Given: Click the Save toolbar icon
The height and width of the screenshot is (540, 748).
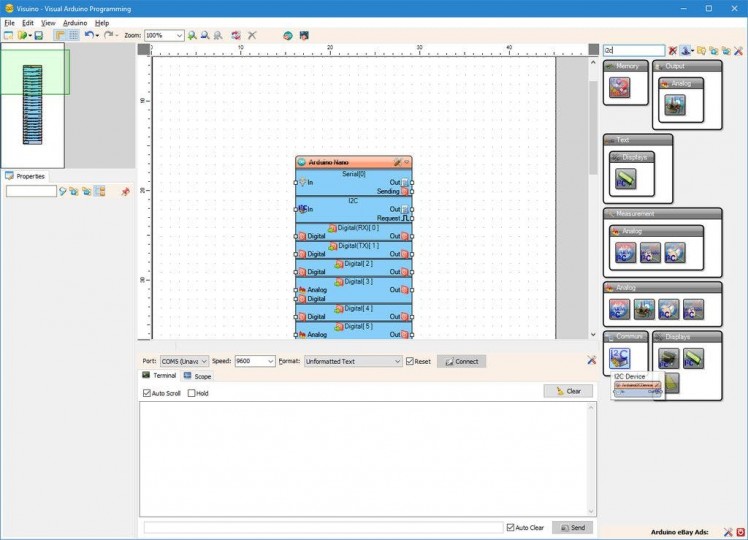Looking at the screenshot, I should (x=38, y=35).
